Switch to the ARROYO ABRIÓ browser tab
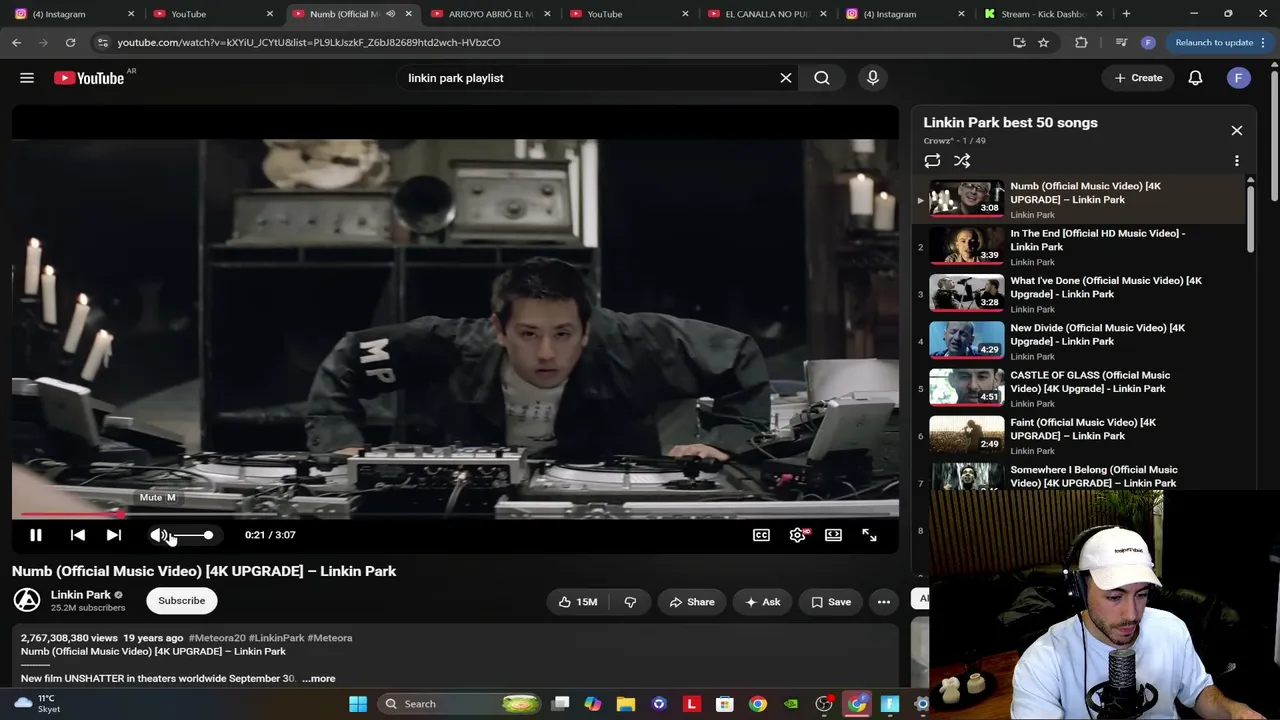The height and width of the screenshot is (720, 1280). (x=490, y=14)
